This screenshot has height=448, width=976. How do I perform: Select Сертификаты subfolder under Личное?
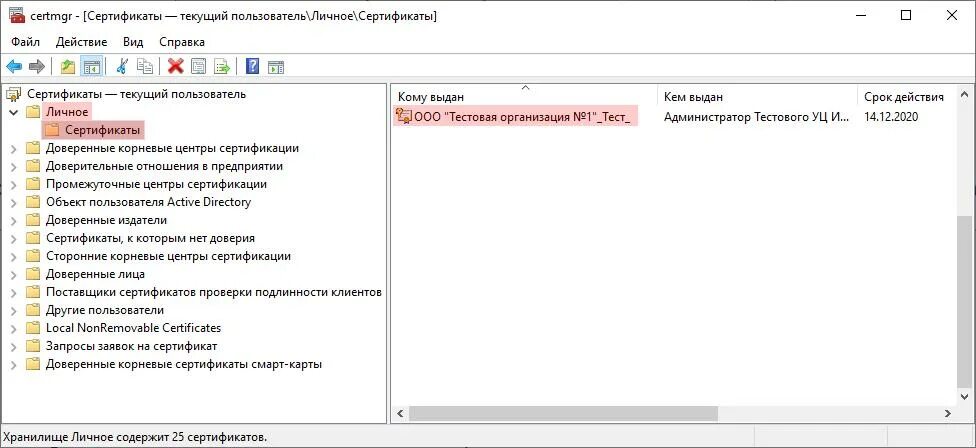click(102, 131)
